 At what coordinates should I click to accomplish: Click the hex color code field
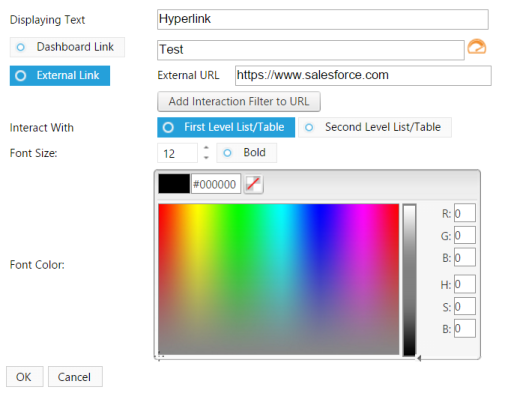(x=216, y=184)
